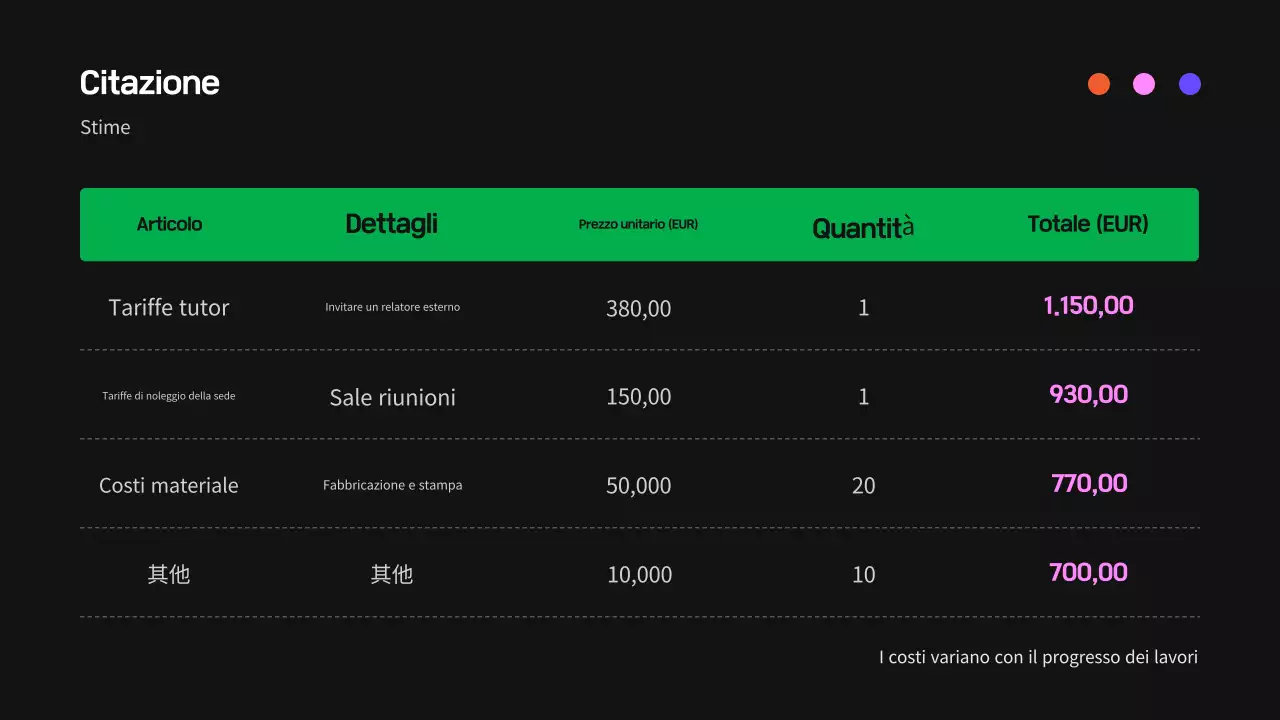
Task: Click the orange dot in the corner
Action: click(1099, 84)
